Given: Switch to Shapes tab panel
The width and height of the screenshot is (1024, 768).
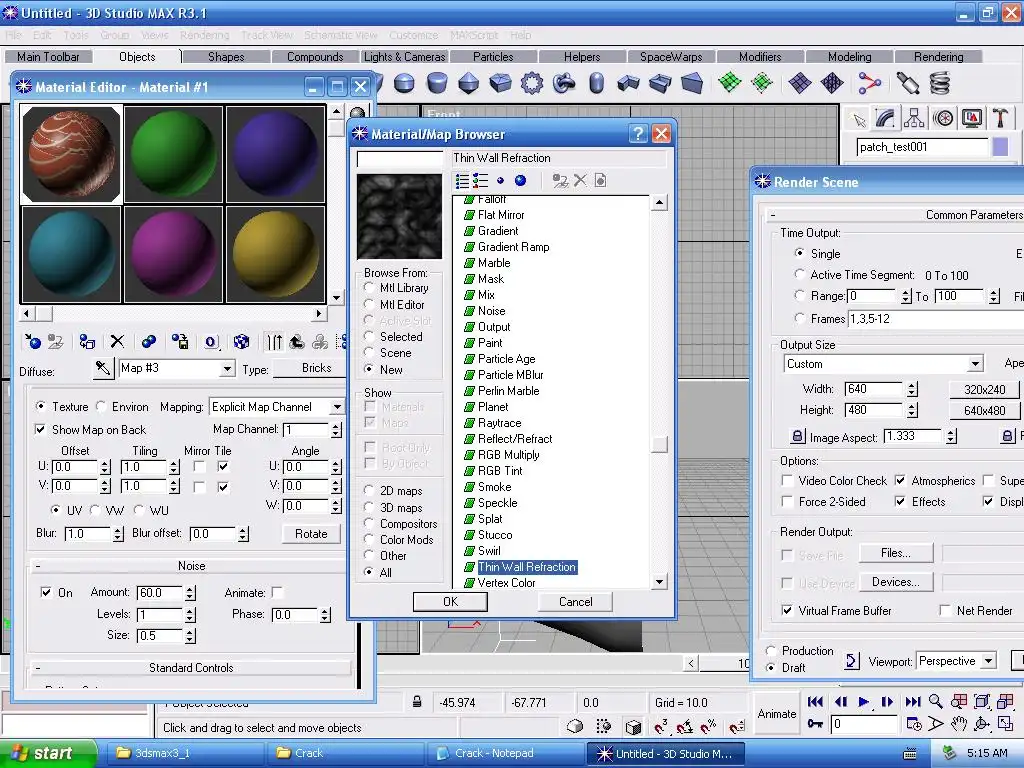Looking at the screenshot, I should [x=226, y=57].
